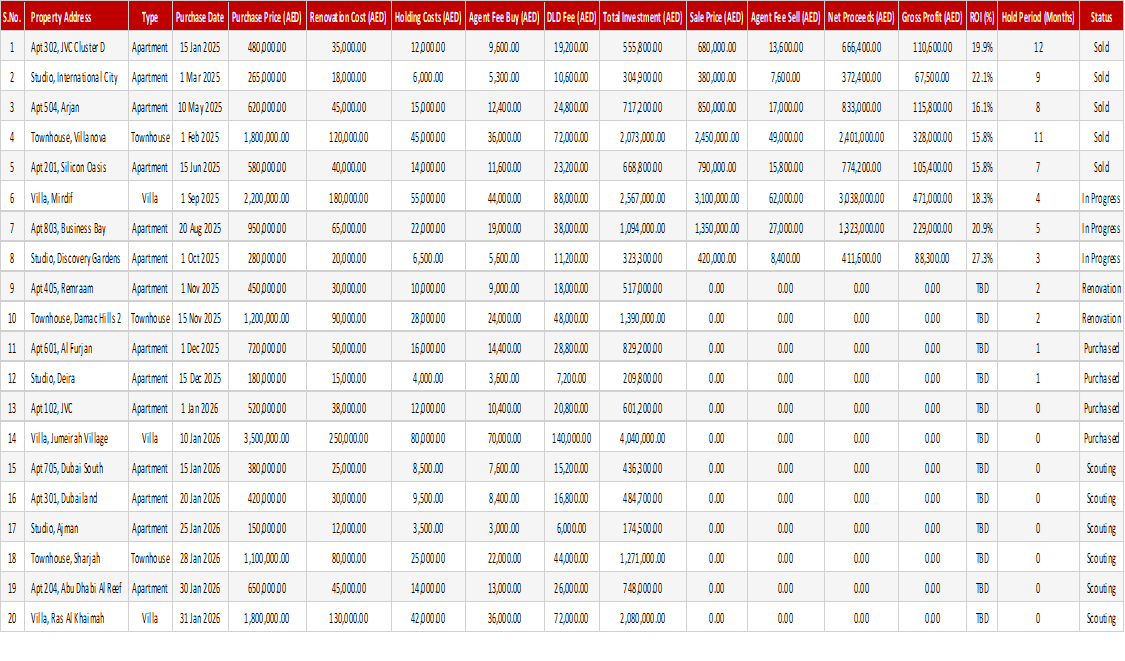The width and height of the screenshot is (1125, 661).
Task: Select purchase date '15 Jan 2025'
Action: click(200, 47)
